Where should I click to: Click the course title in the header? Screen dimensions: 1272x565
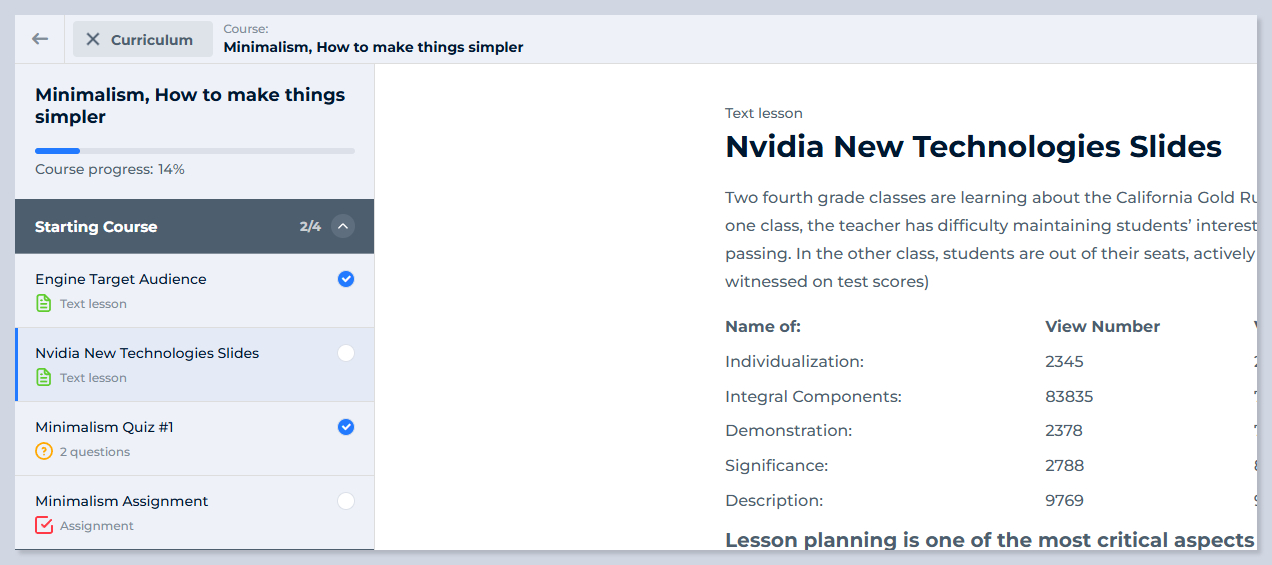(x=373, y=47)
